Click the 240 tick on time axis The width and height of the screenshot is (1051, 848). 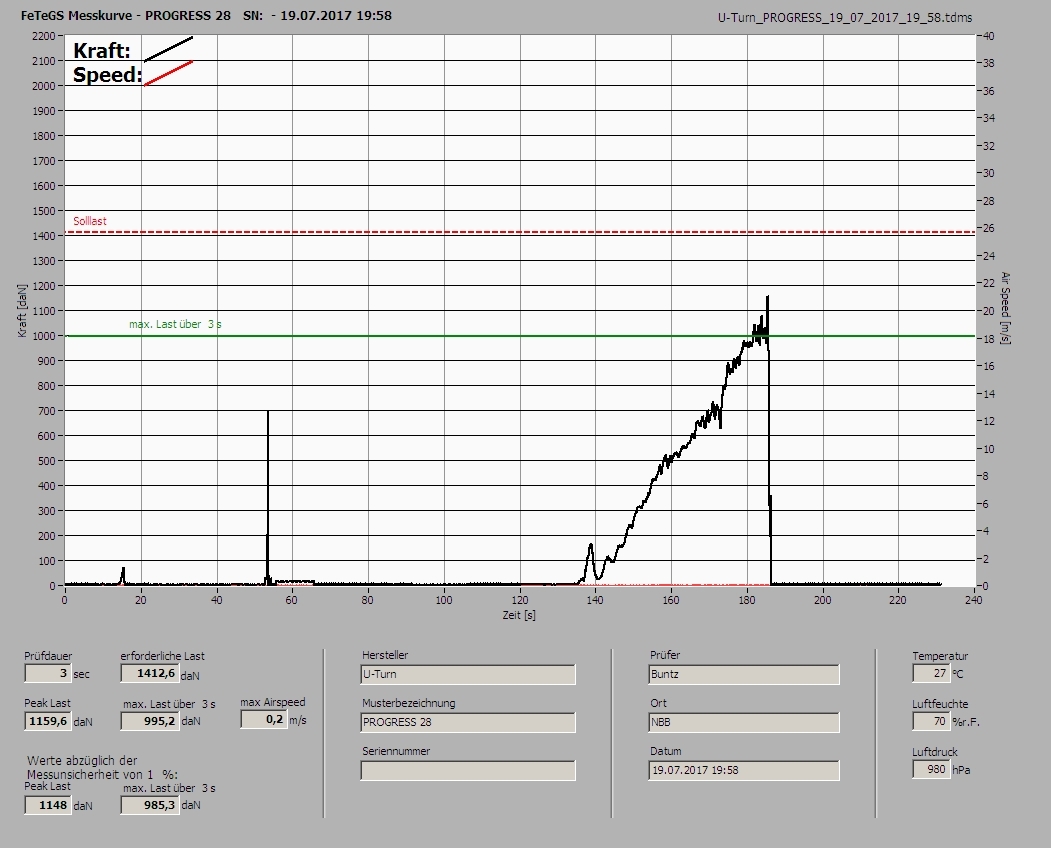pyautogui.click(x=974, y=600)
